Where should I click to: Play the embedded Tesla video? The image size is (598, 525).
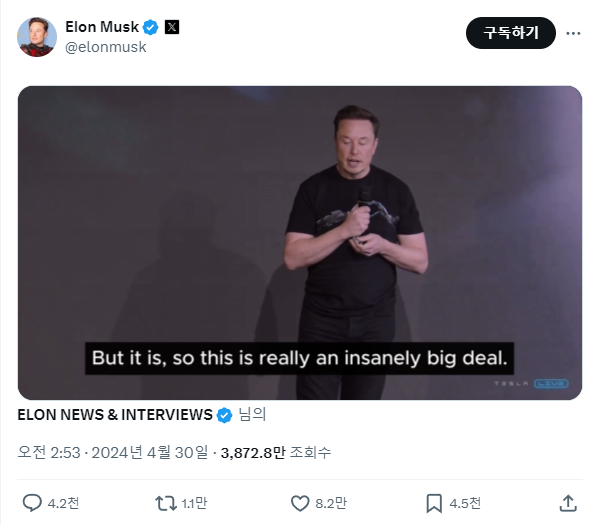(300, 242)
